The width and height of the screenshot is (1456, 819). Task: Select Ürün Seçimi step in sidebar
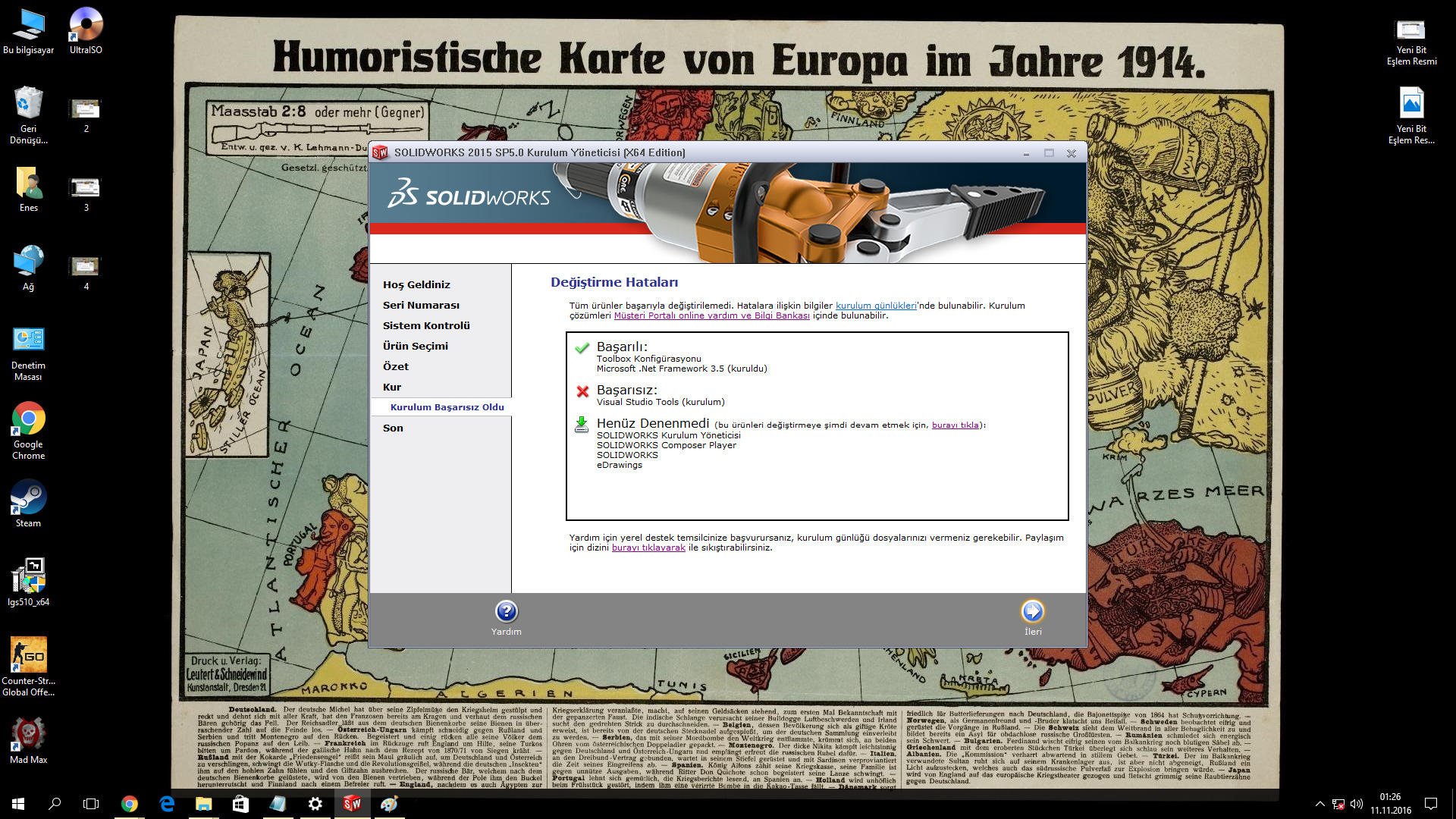tap(415, 346)
